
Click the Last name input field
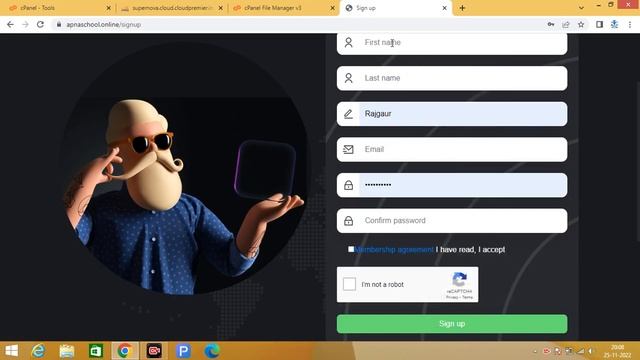452,78
